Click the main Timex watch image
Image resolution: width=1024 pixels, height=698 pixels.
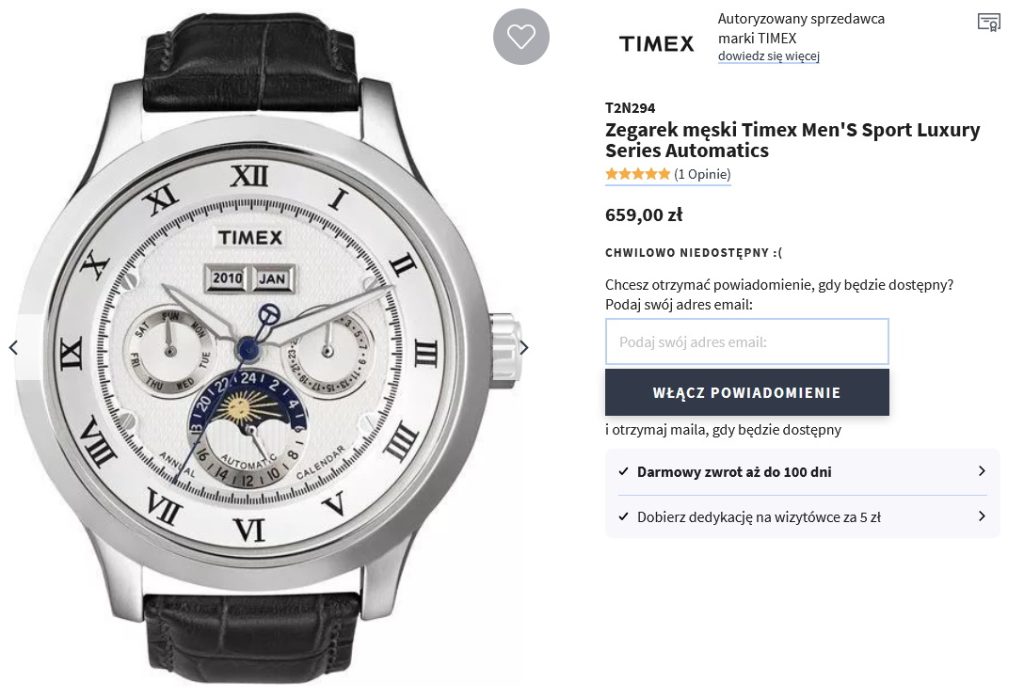[269, 346]
